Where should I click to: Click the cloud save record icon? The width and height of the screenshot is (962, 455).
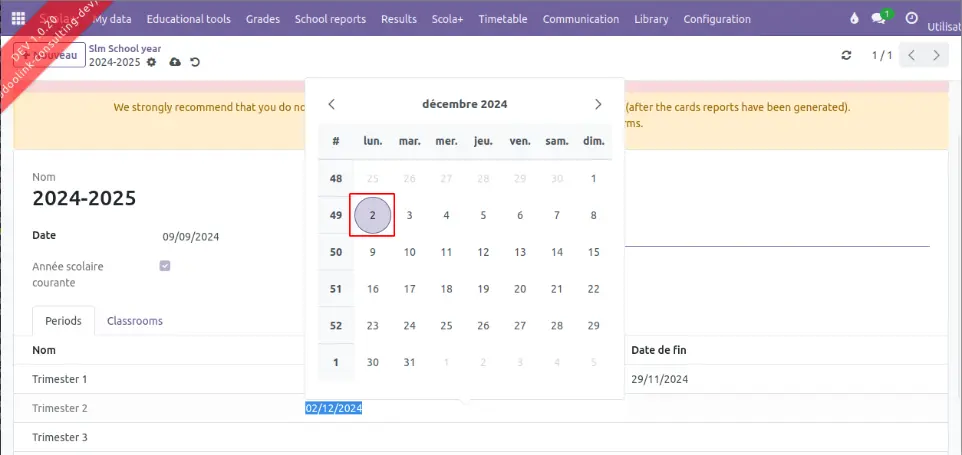[175, 62]
